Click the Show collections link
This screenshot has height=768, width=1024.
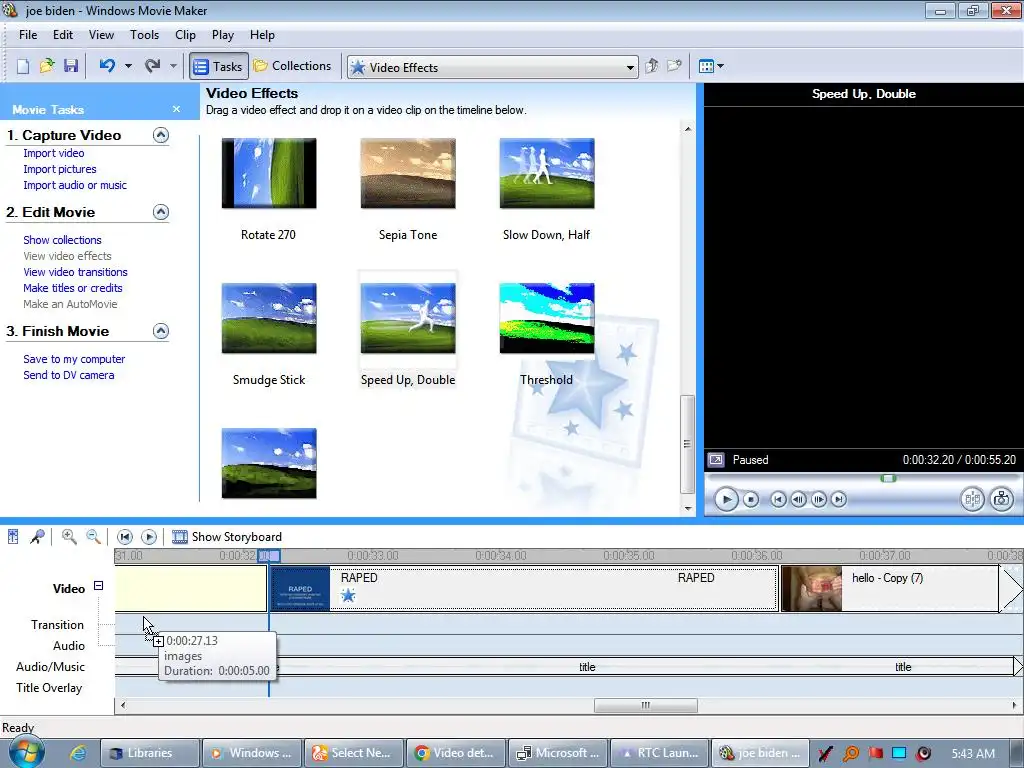coord(63,240)
